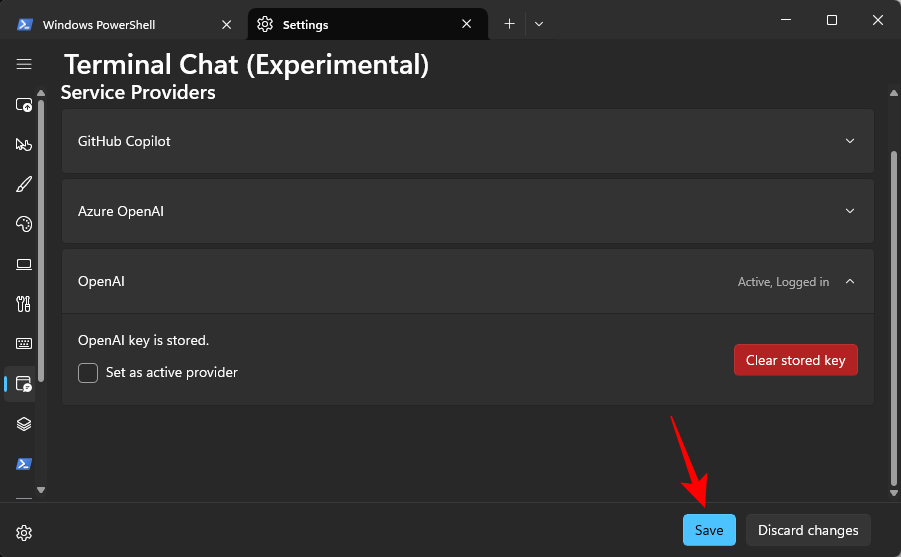Open the profile Defaults layers icon
The image size is (901, 557).
tap(24, 424)
